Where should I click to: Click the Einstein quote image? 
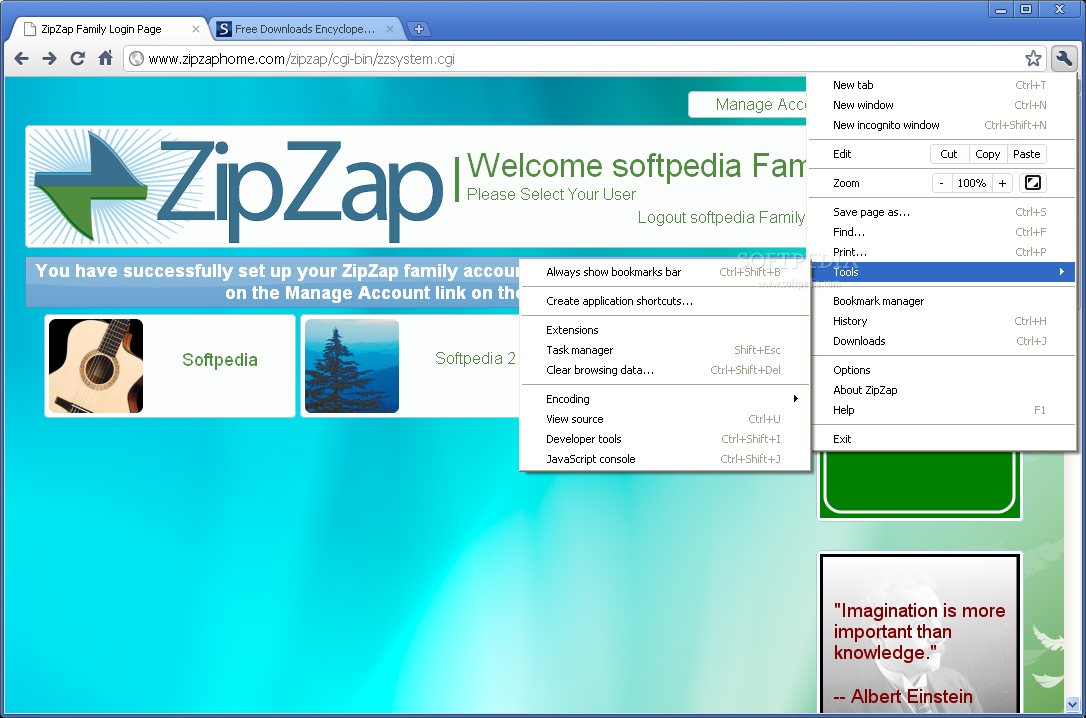(x=920, y=633)
